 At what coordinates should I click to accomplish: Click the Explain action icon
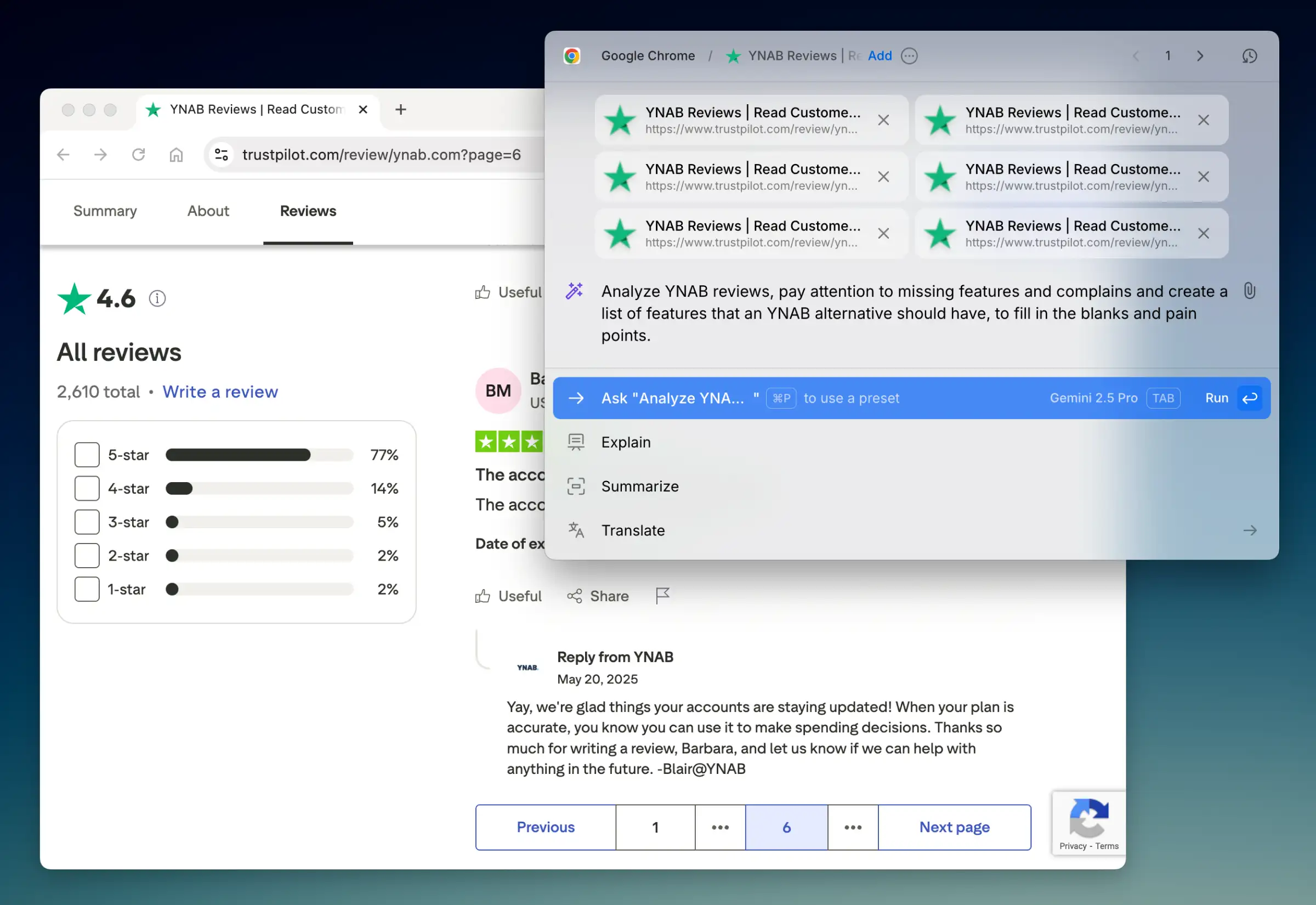coord(576,442)
